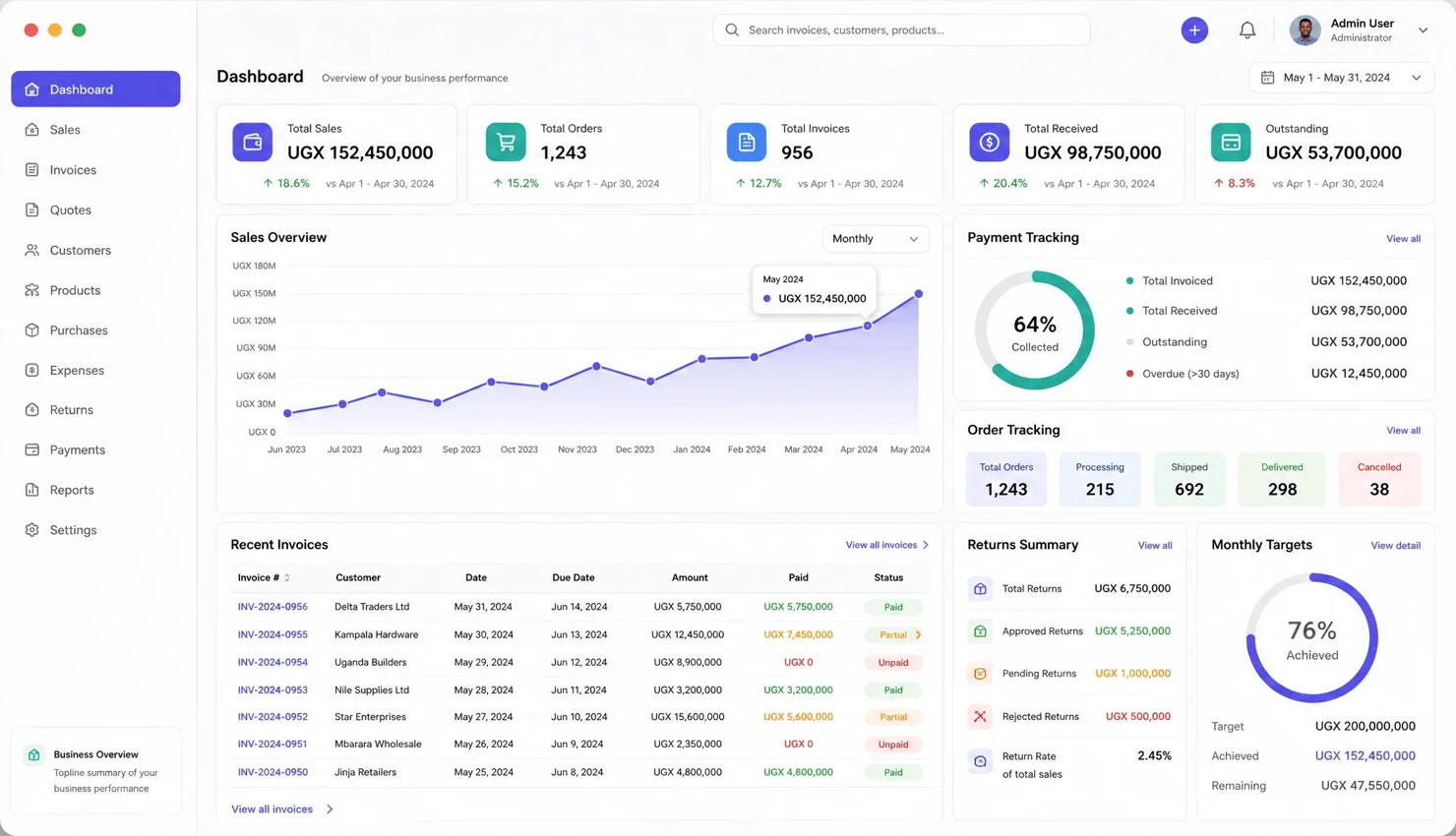Click the Approved Returns icon
This screenshot has height=836, width=1456.
coord(980,631)
